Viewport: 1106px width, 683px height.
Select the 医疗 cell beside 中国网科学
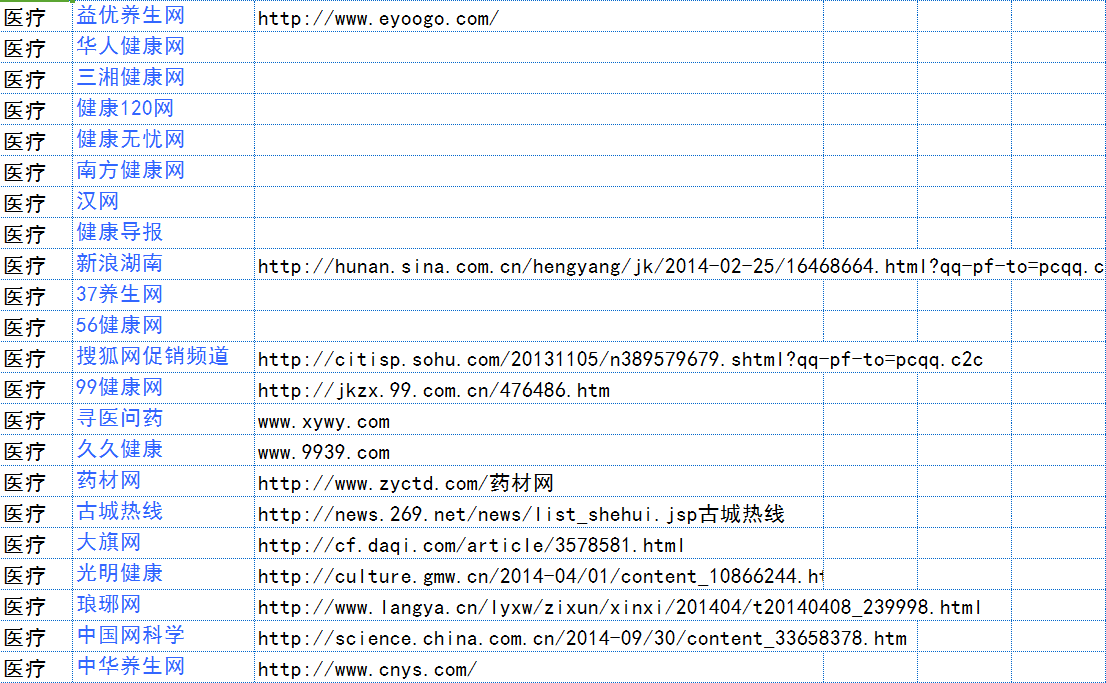click(36, 636)
